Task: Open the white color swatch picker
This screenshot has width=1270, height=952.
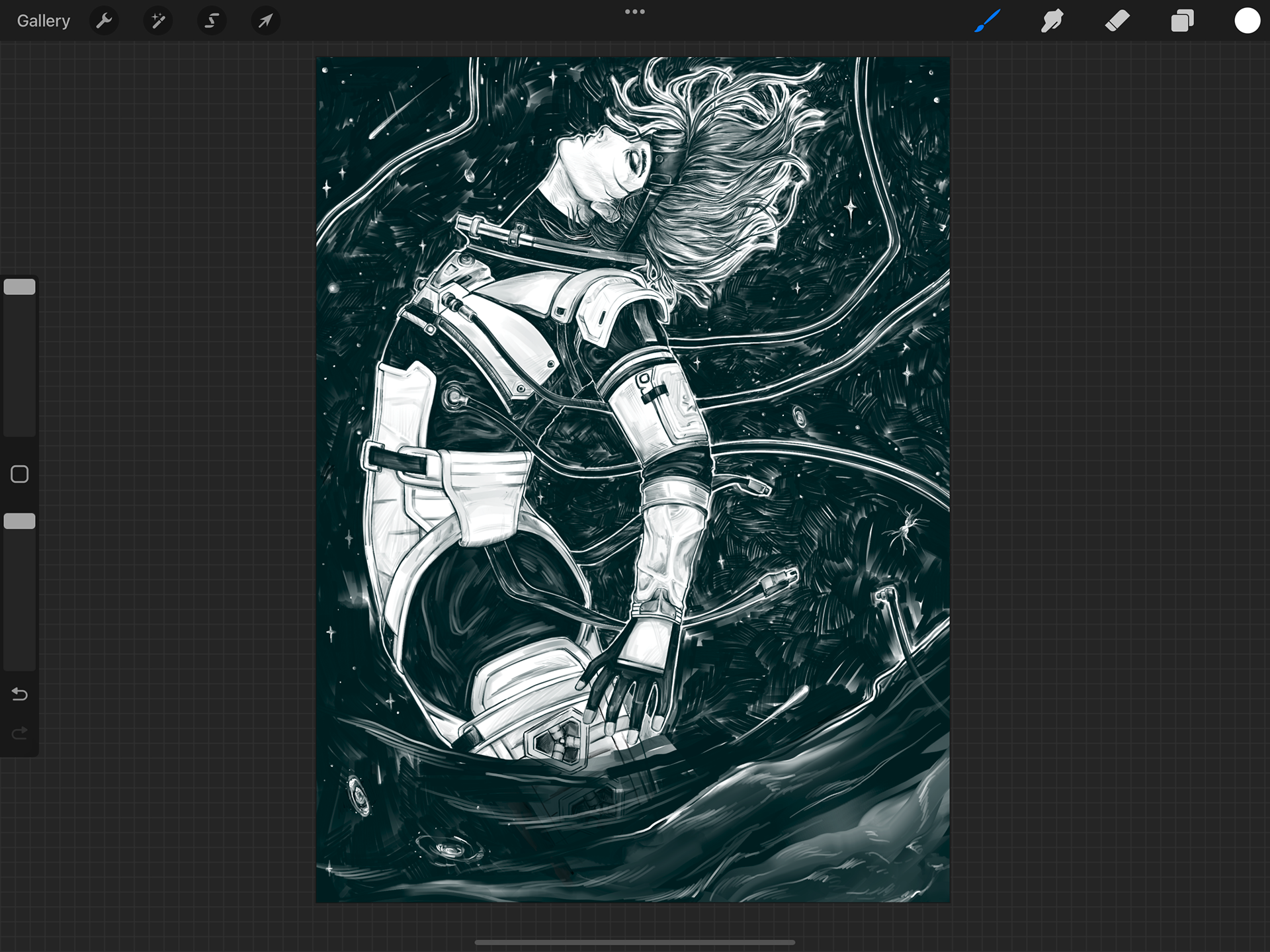Action: point(1247,21)
